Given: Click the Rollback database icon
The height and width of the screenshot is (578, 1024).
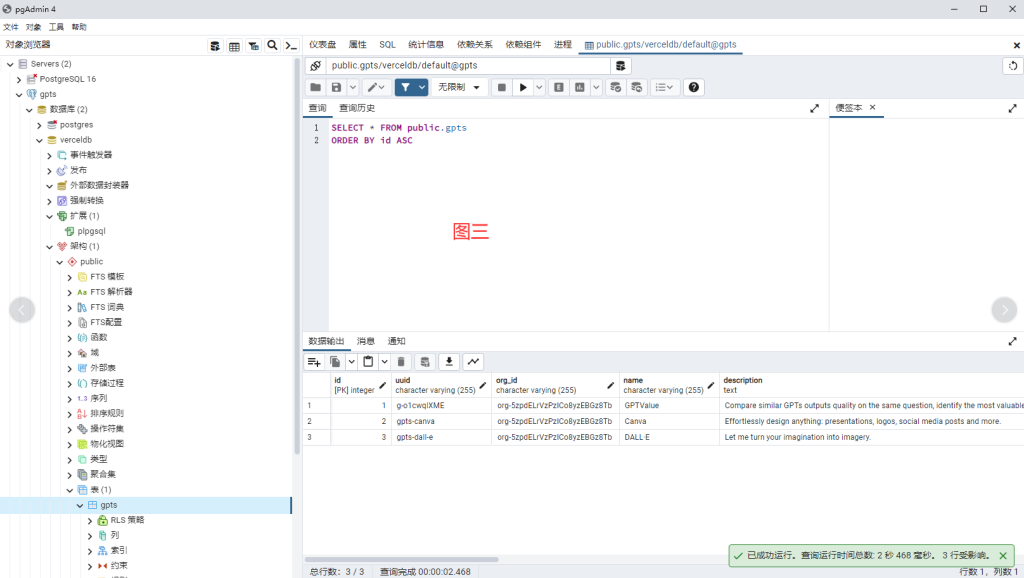Looking at the screenshot, I should (637, 87).
